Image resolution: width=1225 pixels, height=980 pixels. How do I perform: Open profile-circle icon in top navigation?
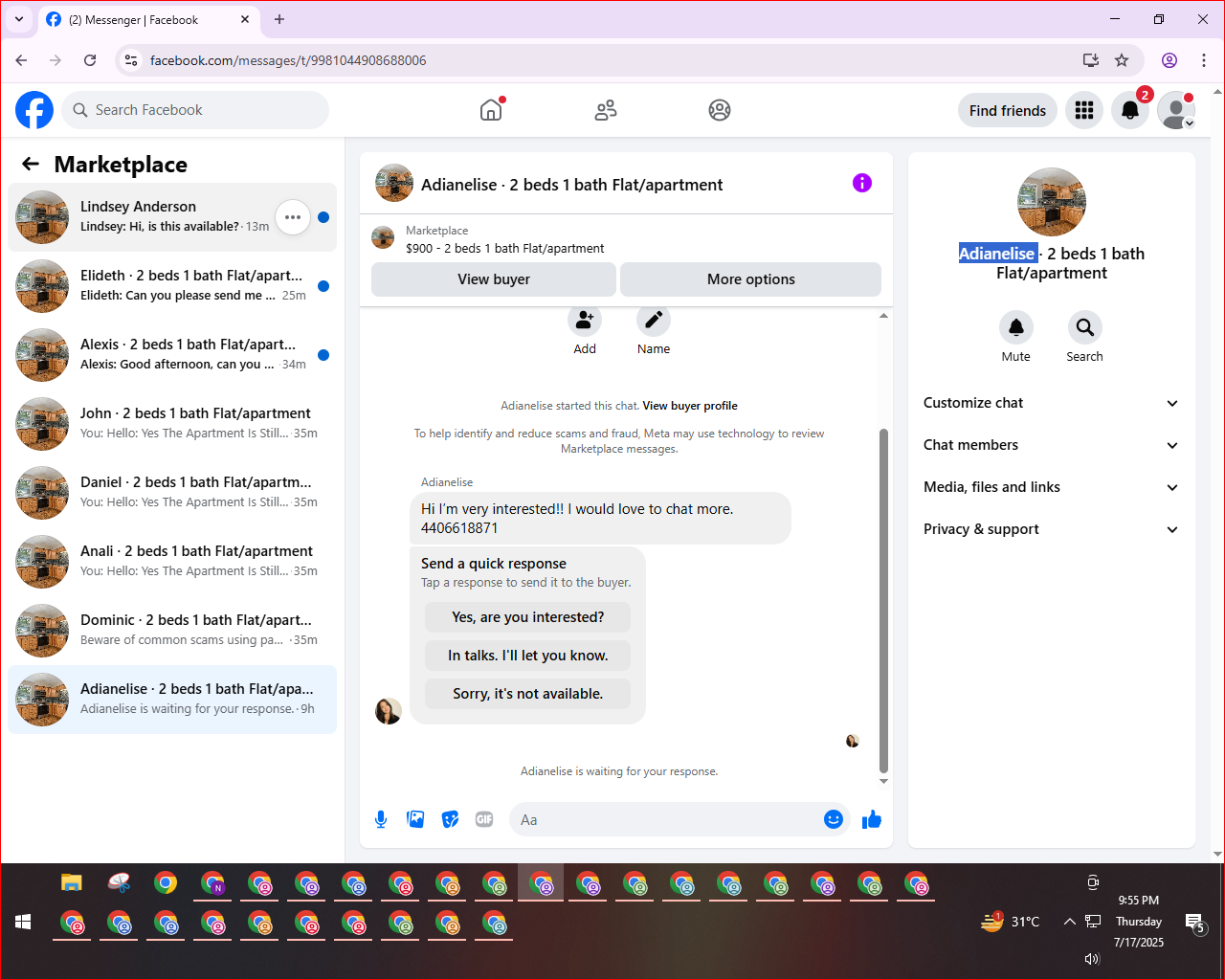coord(720,110)
